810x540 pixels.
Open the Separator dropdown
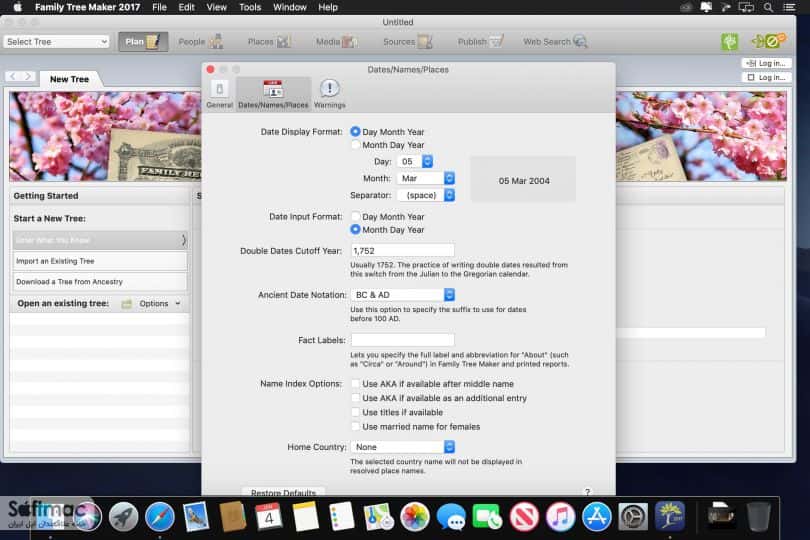click(426, 195)
